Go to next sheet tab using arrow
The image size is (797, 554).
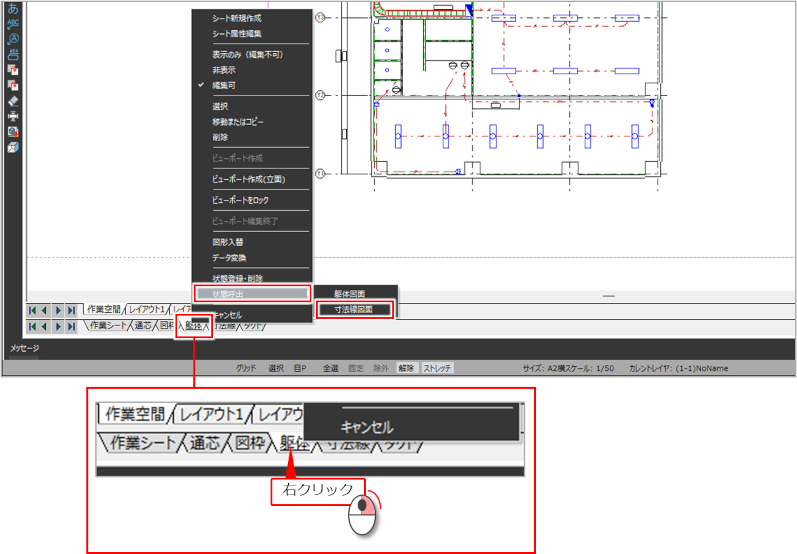click(58, 326)
